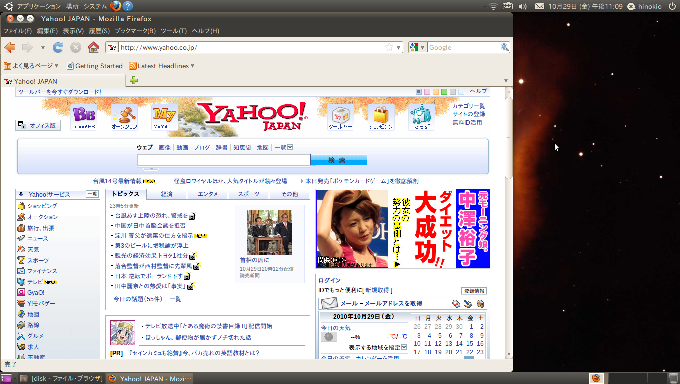Click the Google search magnifier icon
Screen dimensions: 680x384
[504, 47]
